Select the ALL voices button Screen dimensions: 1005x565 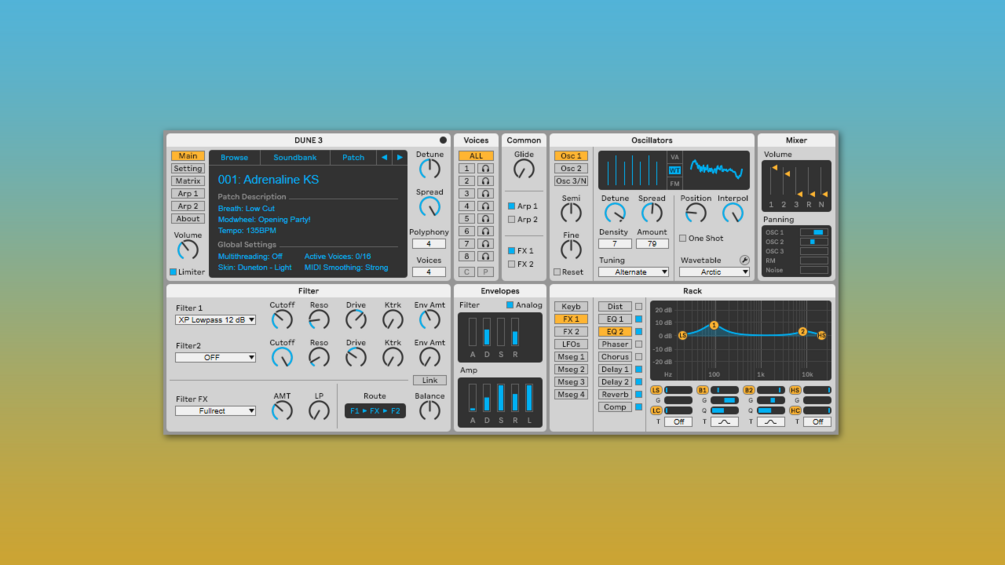[x=476, y=156]
